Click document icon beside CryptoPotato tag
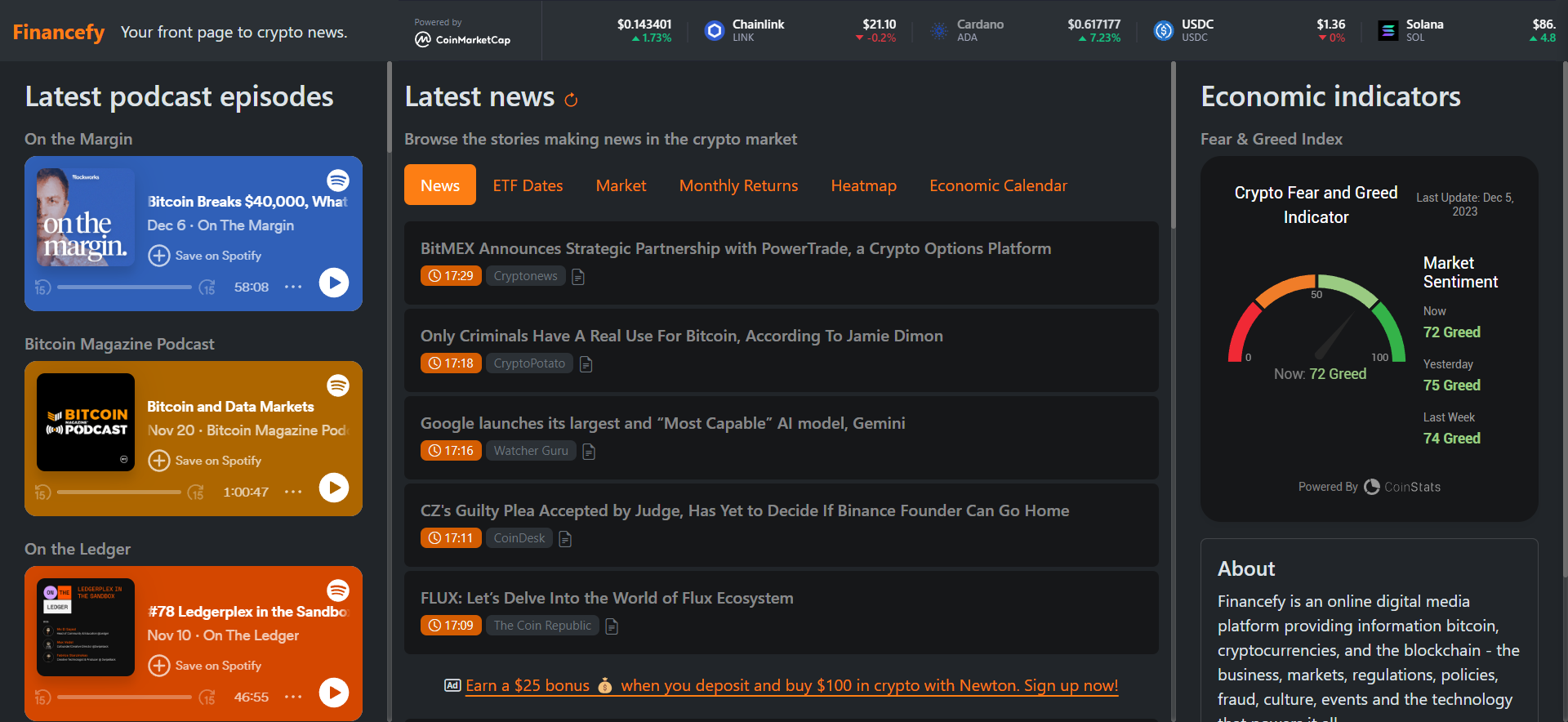 tap(586, 364)
